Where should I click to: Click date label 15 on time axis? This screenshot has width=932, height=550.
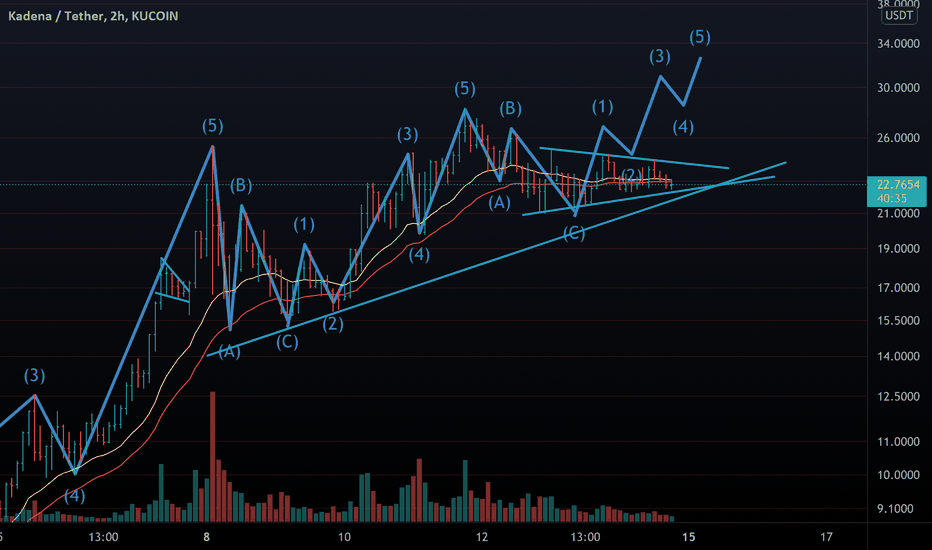coord(688,537)
